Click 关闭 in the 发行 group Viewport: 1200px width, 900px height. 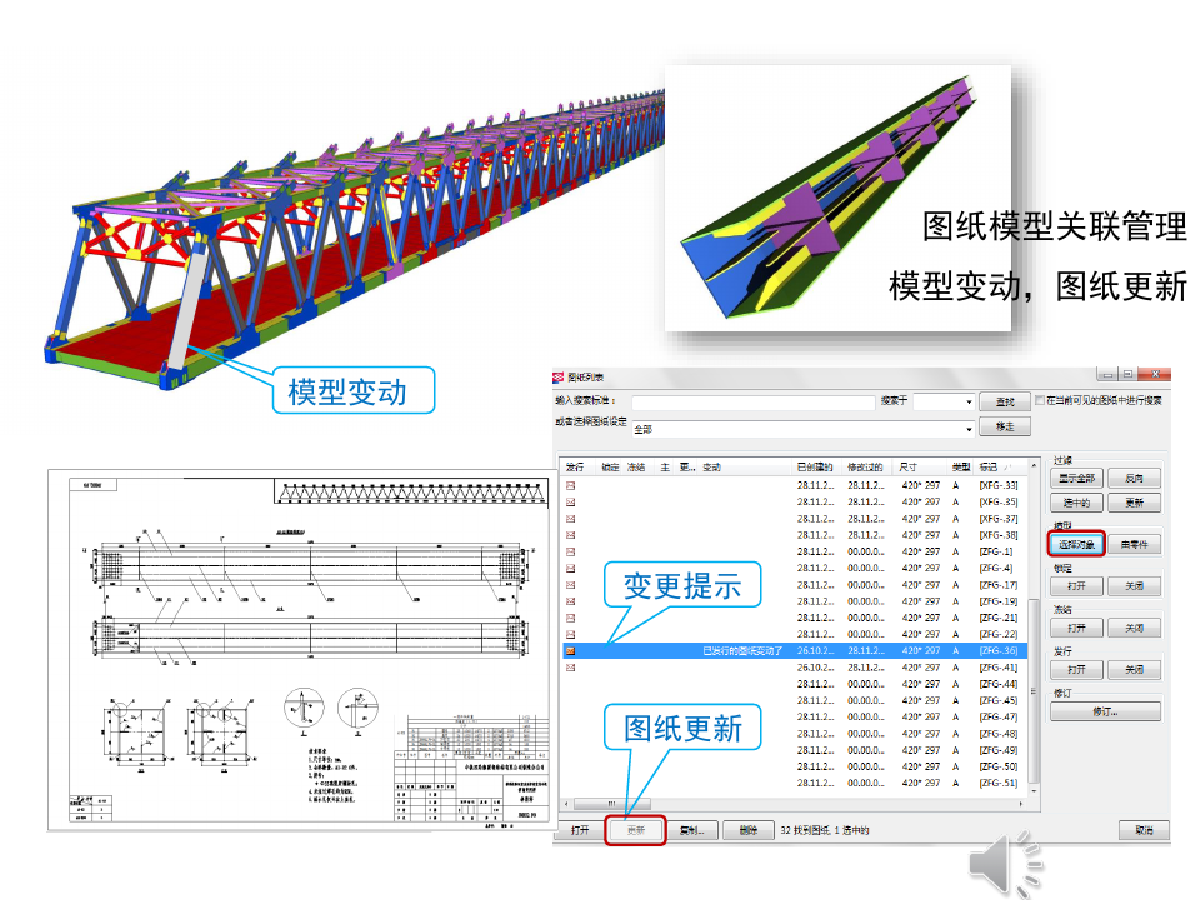click(x=1134, y=669)
